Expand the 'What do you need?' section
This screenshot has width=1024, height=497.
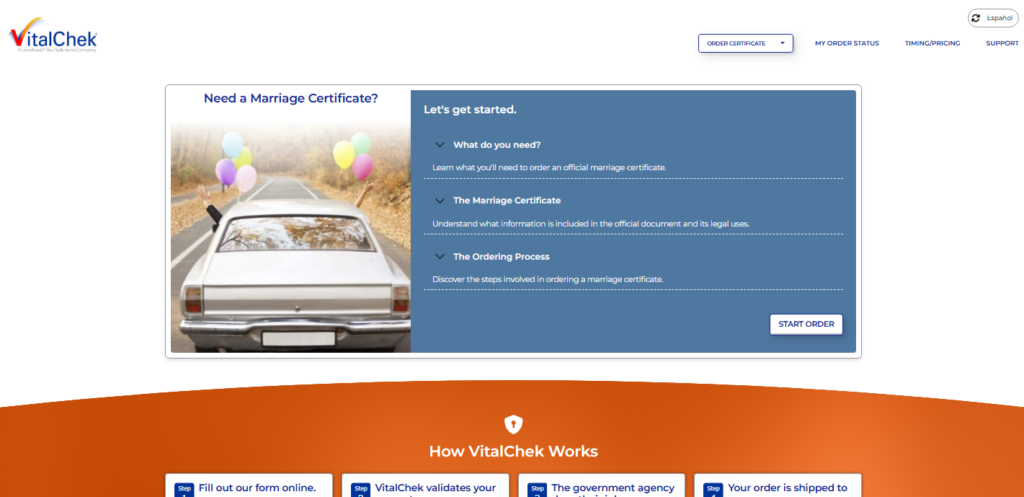[496, 144]
